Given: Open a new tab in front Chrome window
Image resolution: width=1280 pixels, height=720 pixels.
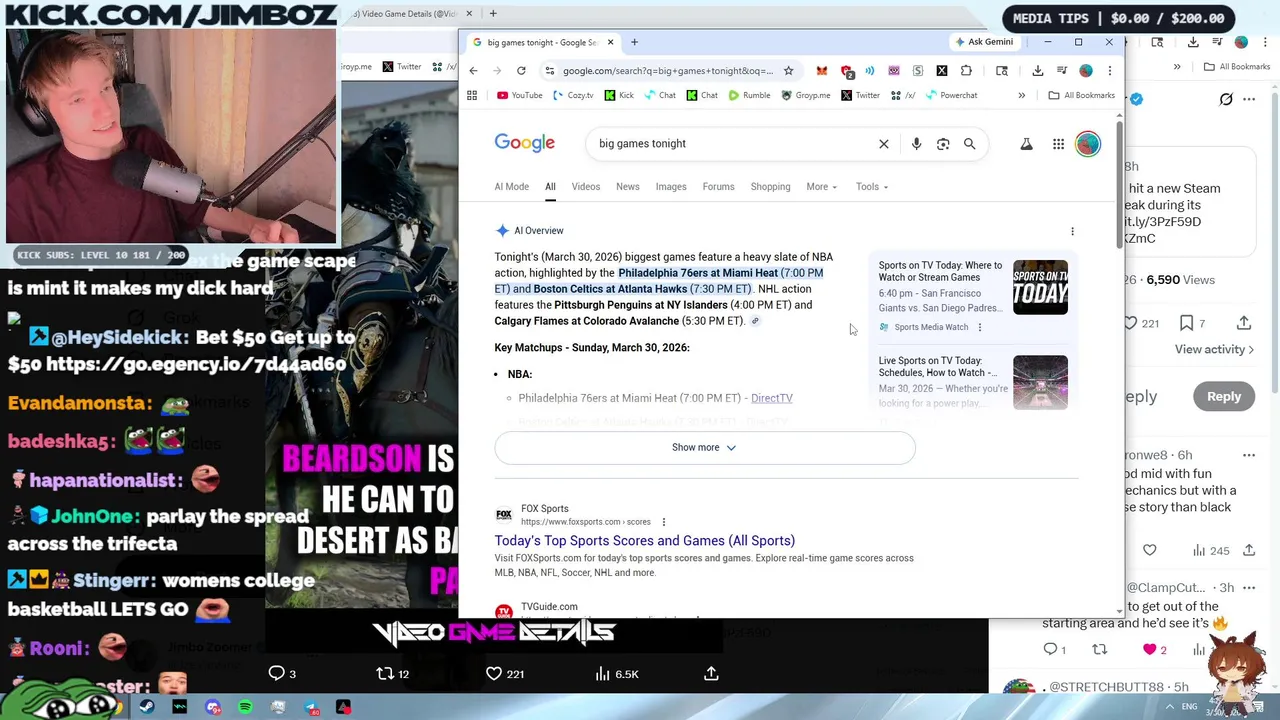Looking at the screenshot, I should click(x=634, y=42).
